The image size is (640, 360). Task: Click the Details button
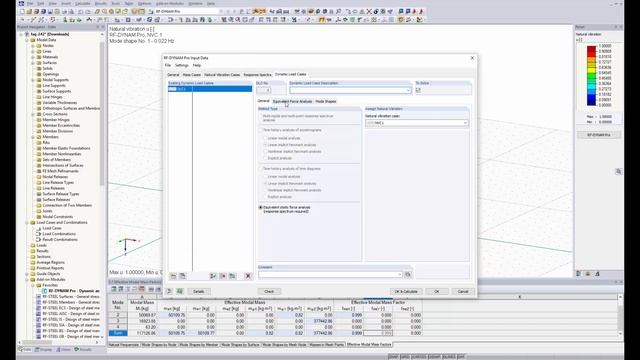click(198, 291)
